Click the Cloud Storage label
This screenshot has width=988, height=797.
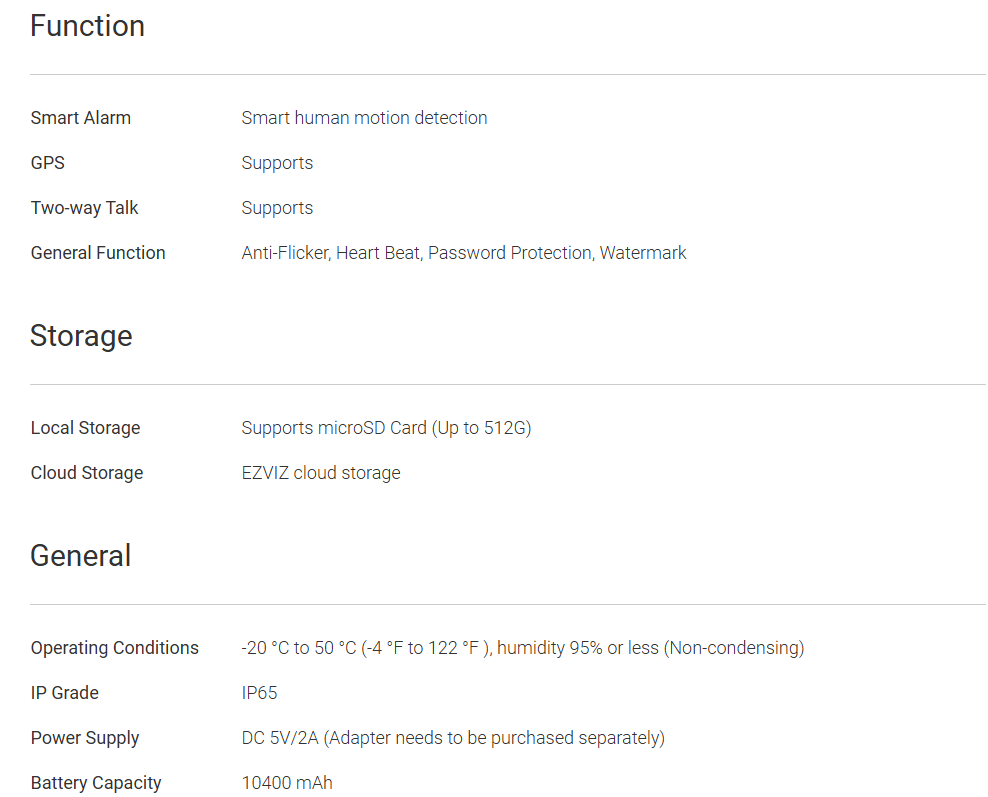(x=87, y=473)
